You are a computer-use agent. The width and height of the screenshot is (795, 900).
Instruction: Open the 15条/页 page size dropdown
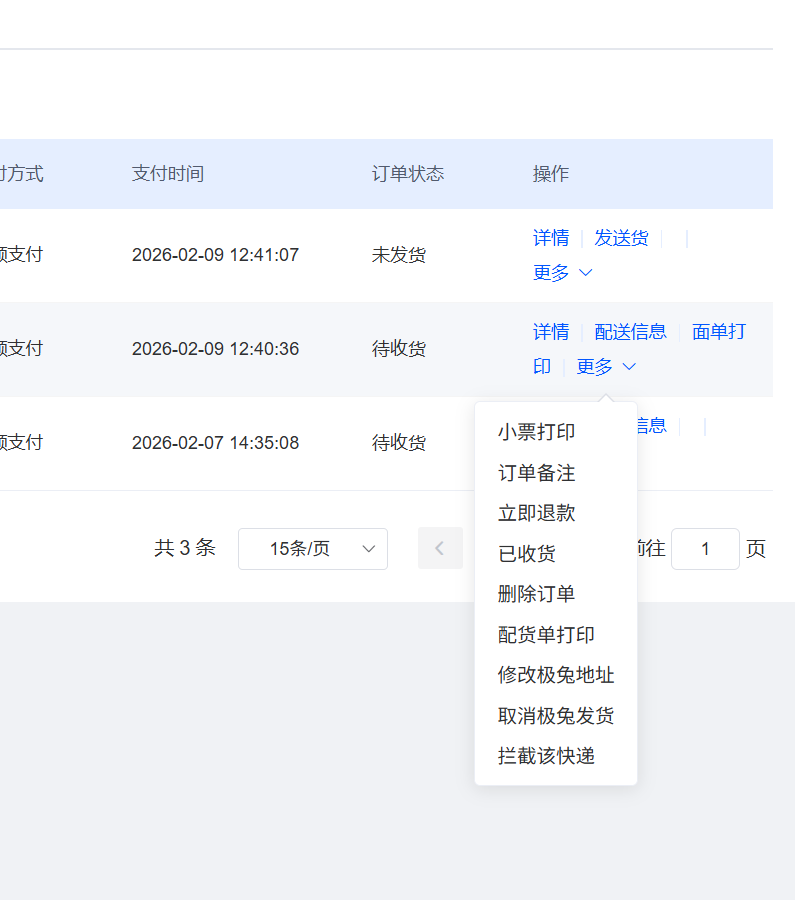click(x=312, y=549)
